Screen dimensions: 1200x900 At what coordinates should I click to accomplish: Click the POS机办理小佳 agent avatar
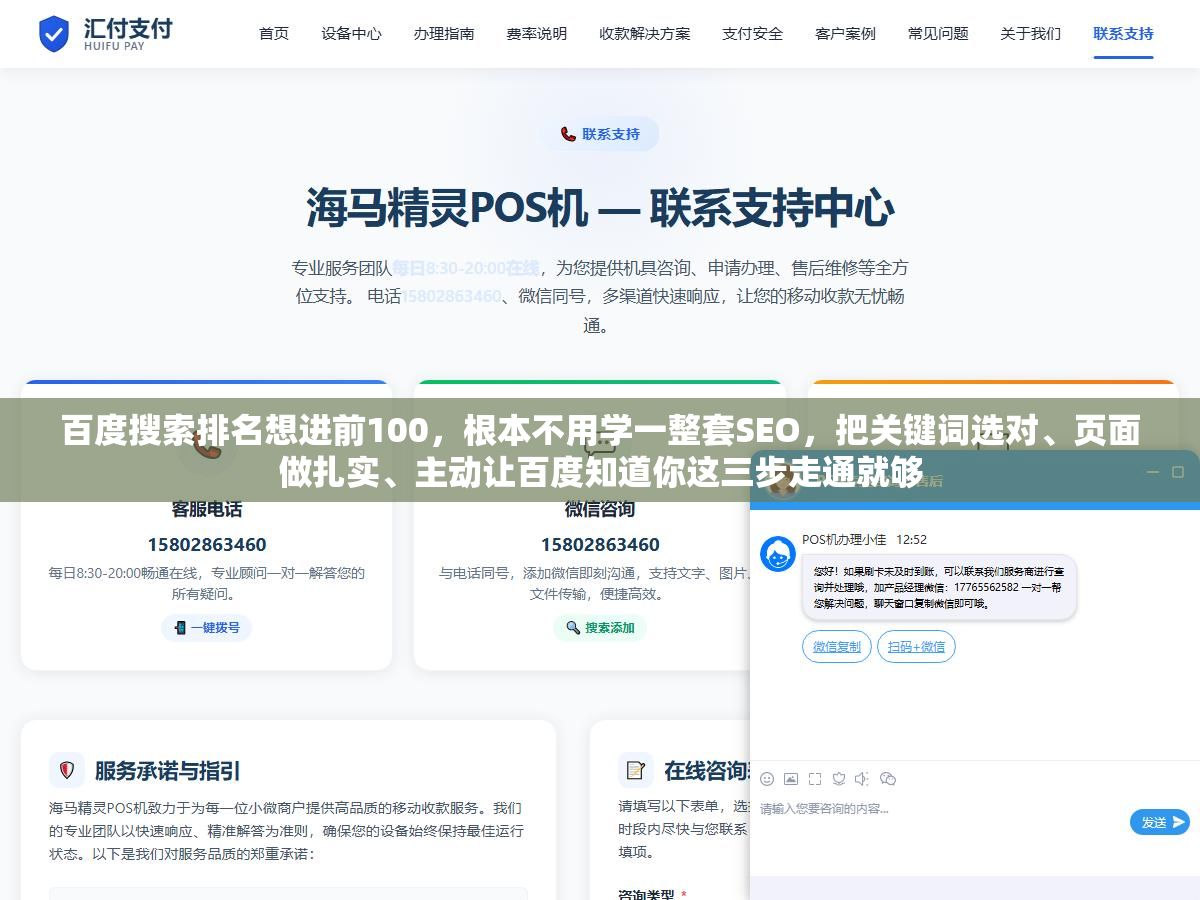click(x=778, y=554)
